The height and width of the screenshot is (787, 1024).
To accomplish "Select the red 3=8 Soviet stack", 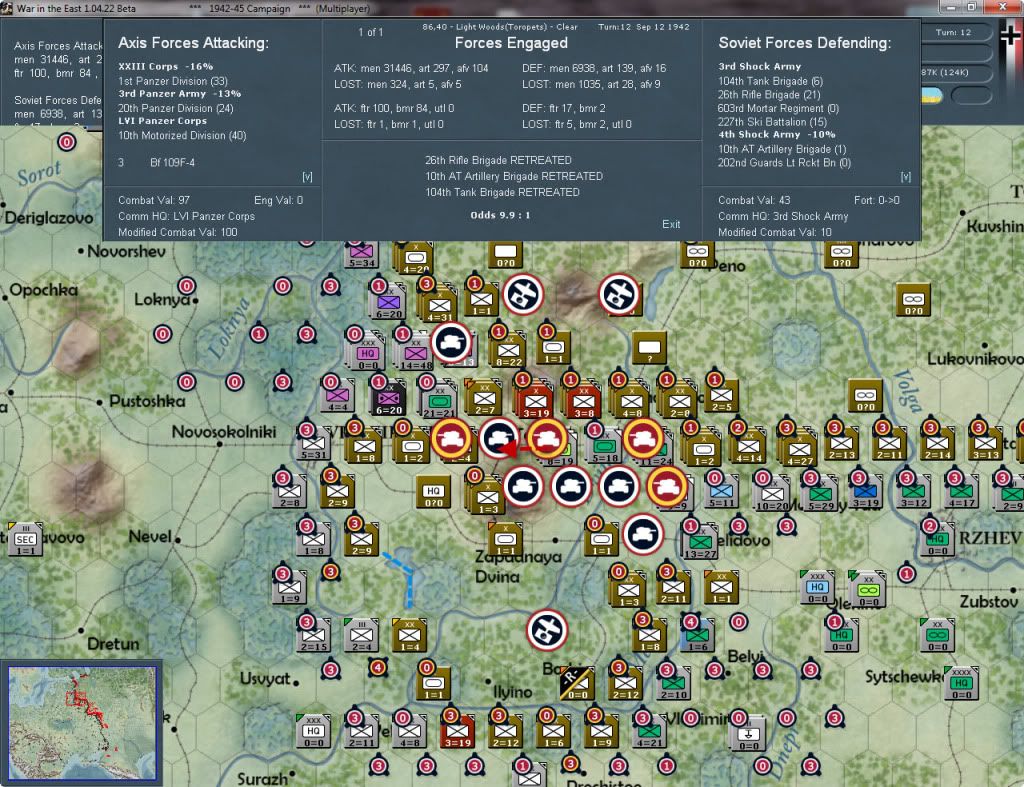I will pos(584,400).
